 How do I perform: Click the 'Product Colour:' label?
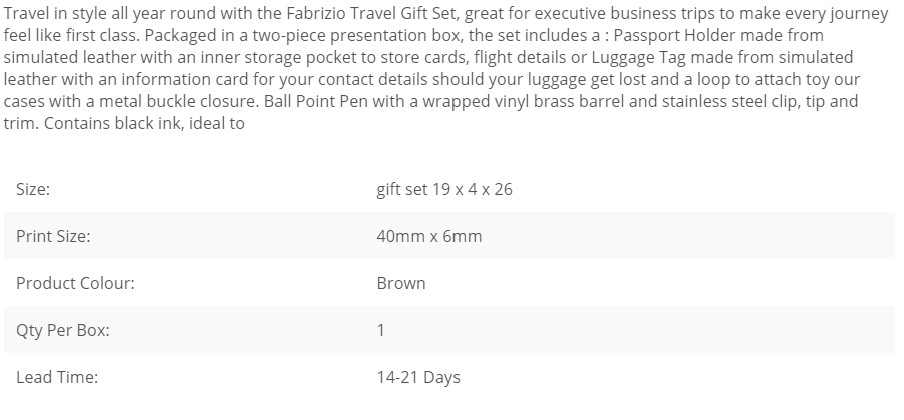[75, 283]
